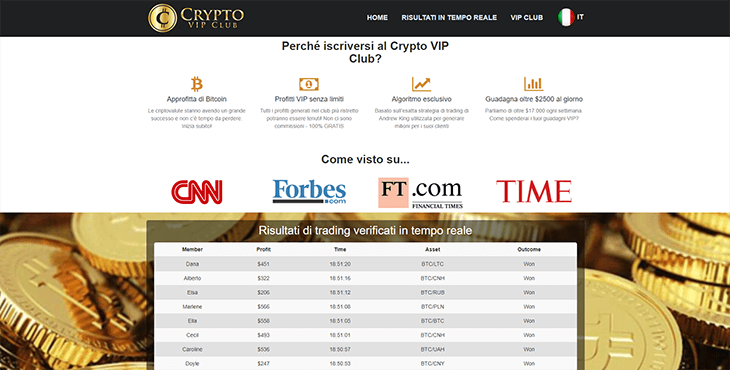The width and height of the screenshot is (730, 370).
Task: Click the $247 profit value
Action: click(264, 363)
